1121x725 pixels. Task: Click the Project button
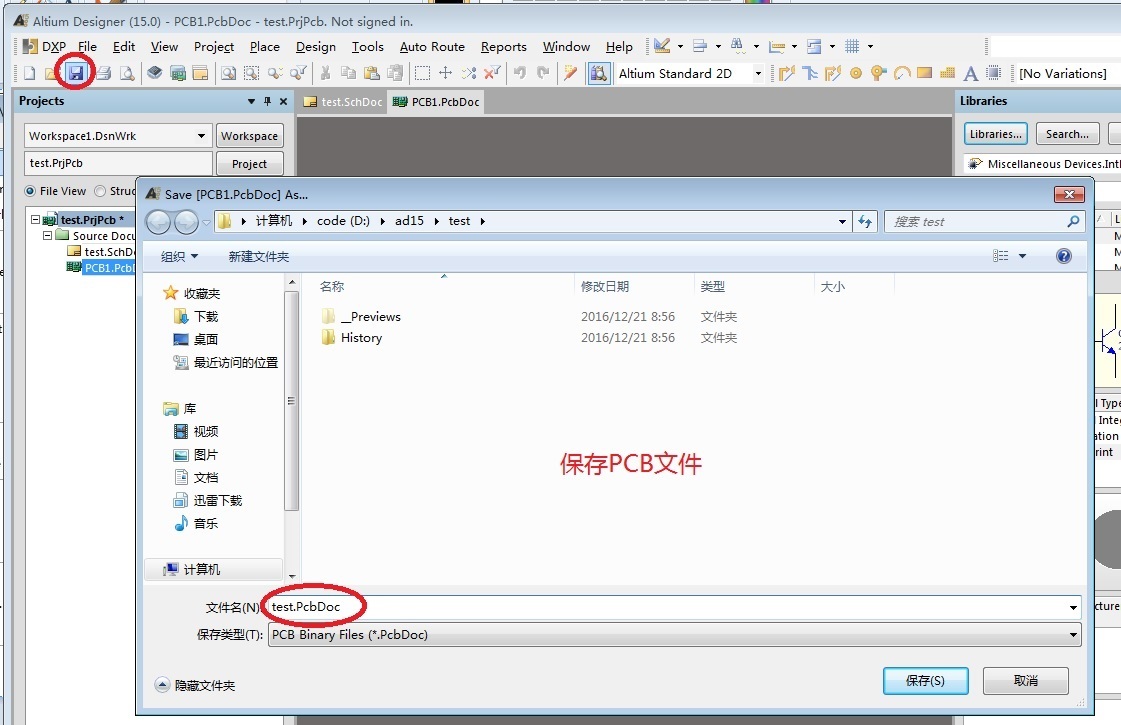(x=249, y=164)
